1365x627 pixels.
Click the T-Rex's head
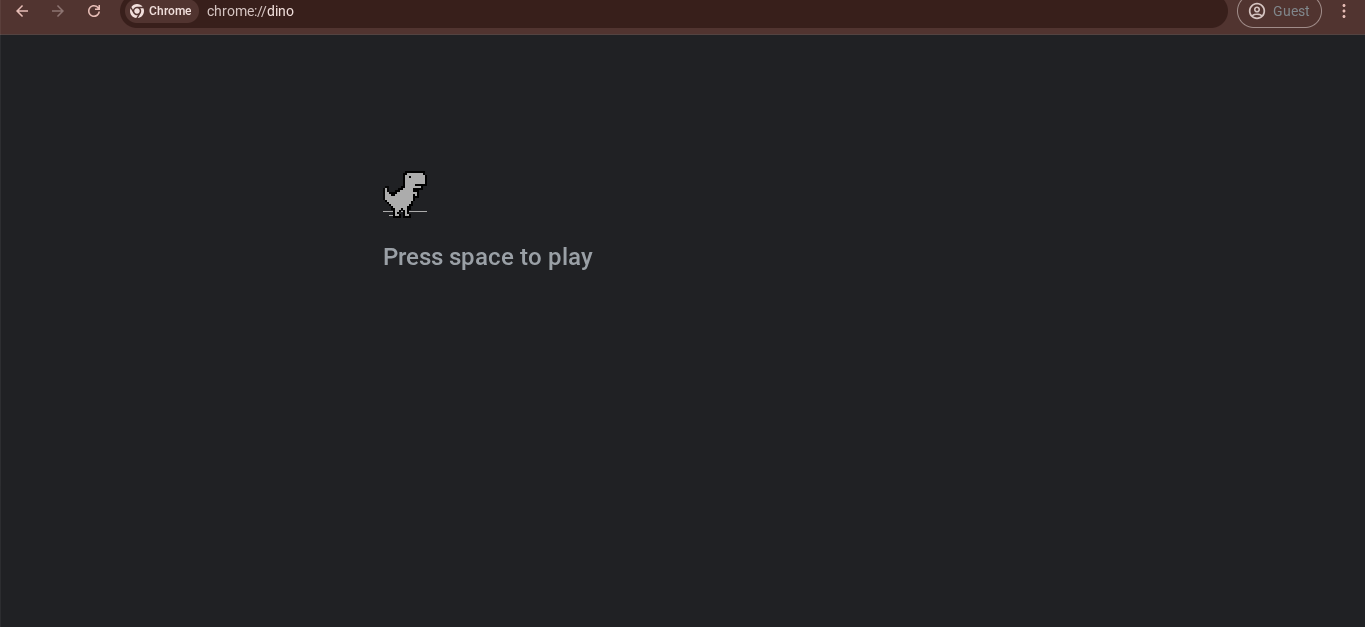click(416, 179)
